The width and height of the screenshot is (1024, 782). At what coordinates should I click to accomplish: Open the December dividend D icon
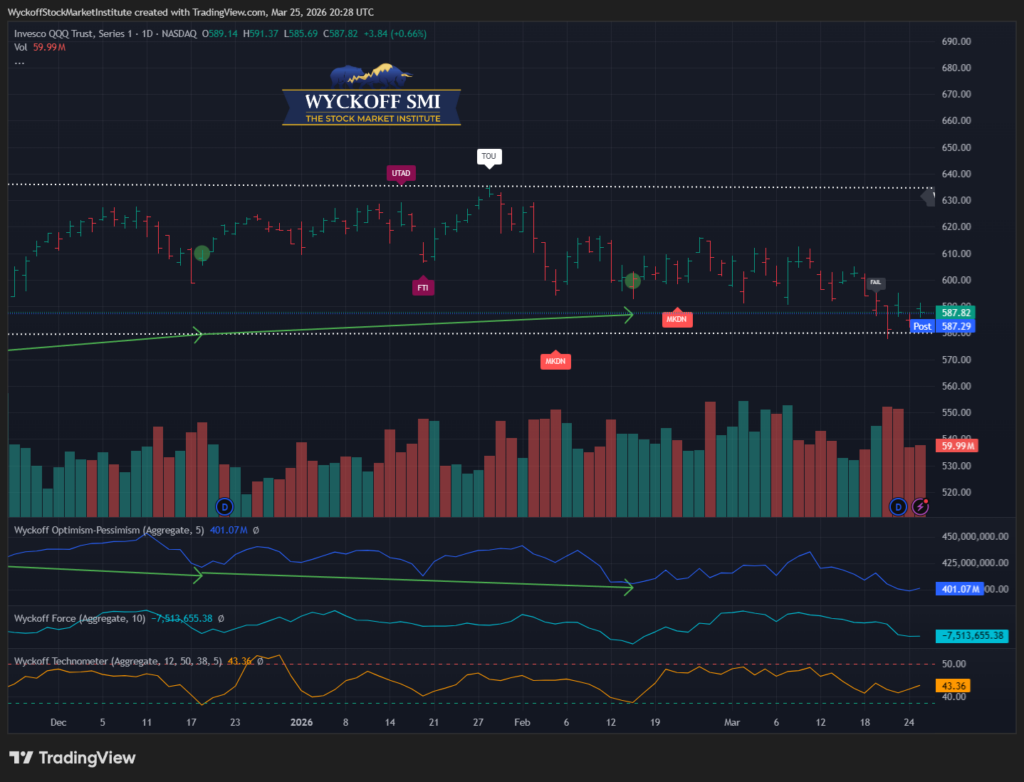[224, 506]
